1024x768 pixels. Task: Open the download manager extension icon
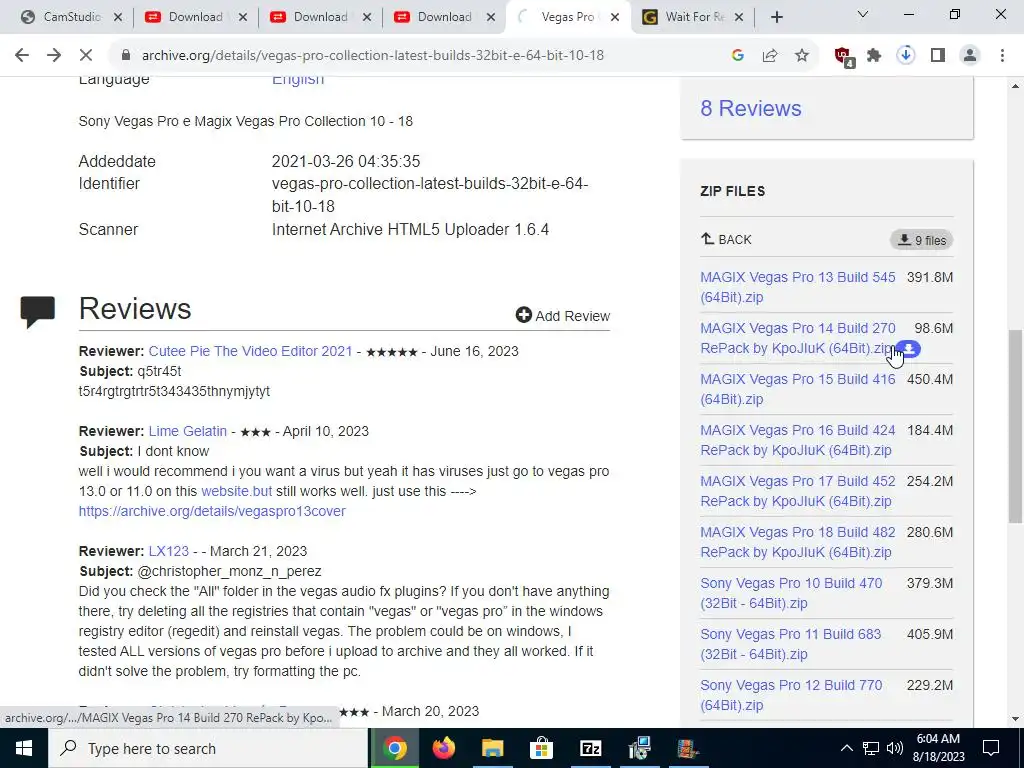pyautogui.click(x=906, y=56)
